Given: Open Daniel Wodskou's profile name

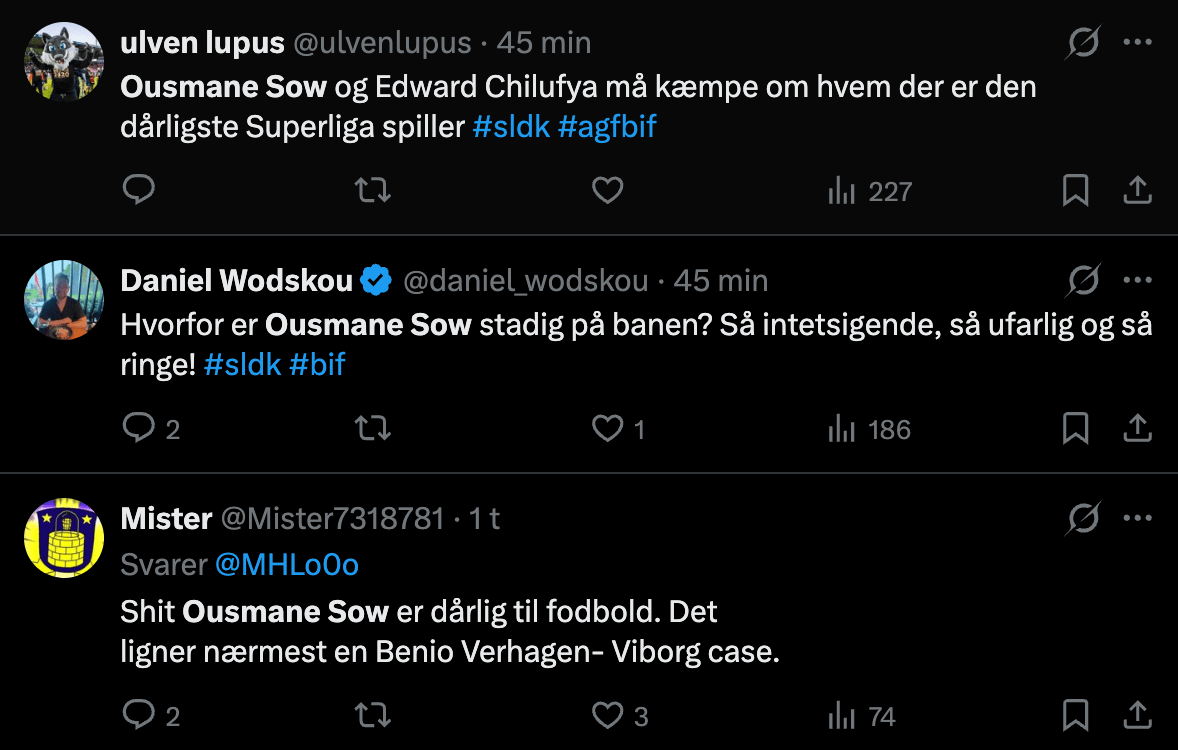Looking at the screenshot, I should click(236, 281).
